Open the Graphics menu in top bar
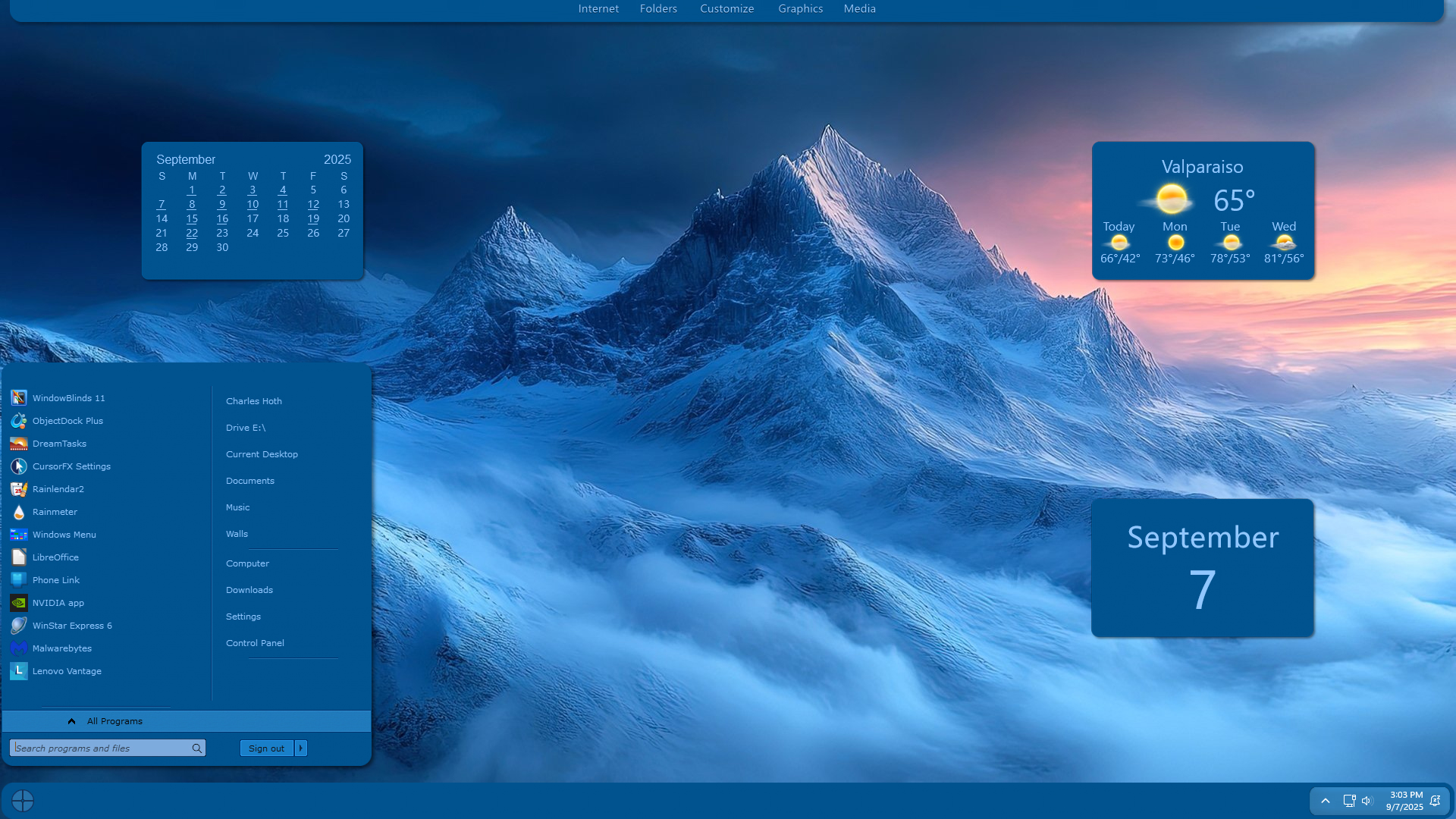The image size is (1456, 819). coord(800,9)
